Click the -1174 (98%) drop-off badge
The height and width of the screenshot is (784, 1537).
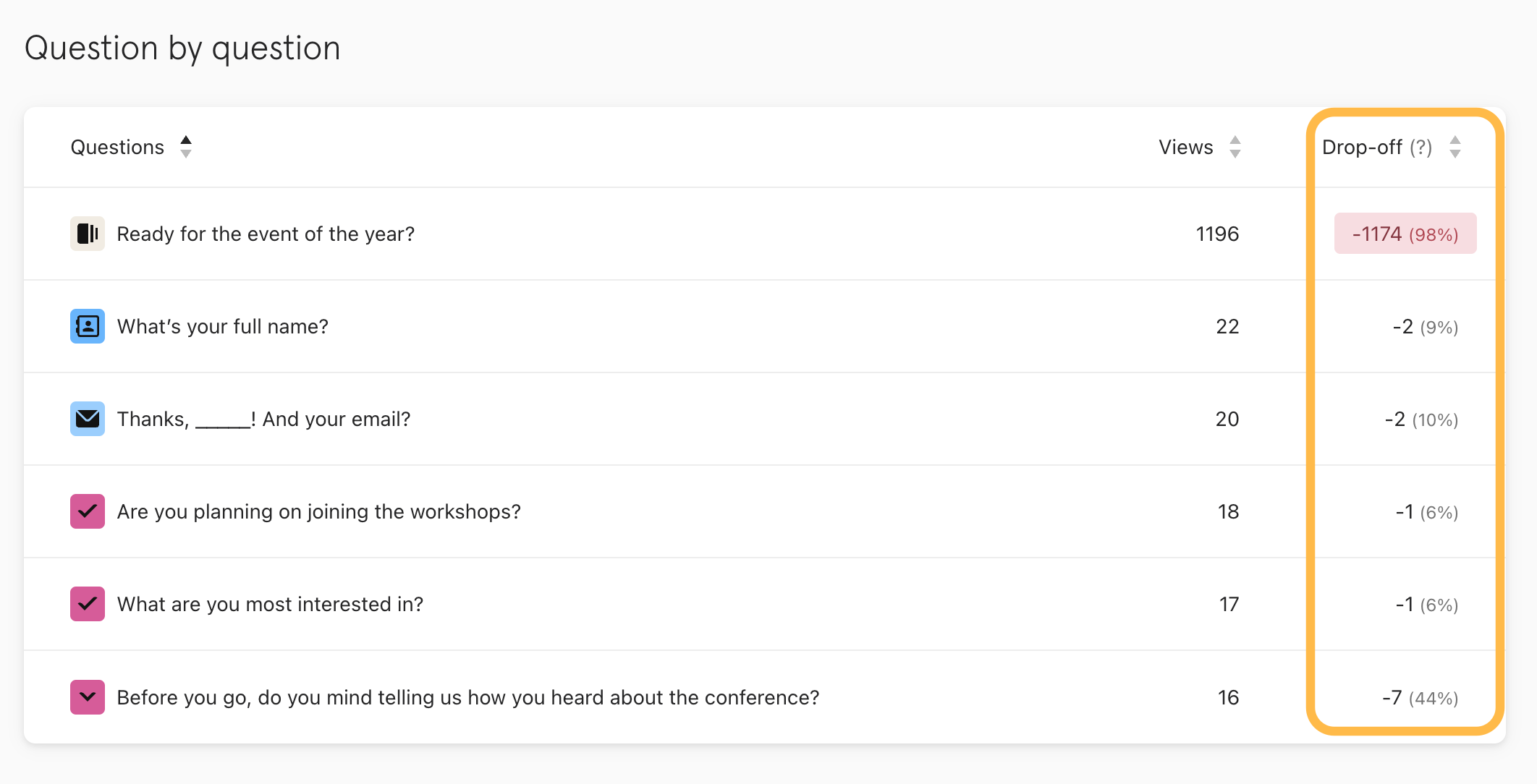click(1405, 234)
